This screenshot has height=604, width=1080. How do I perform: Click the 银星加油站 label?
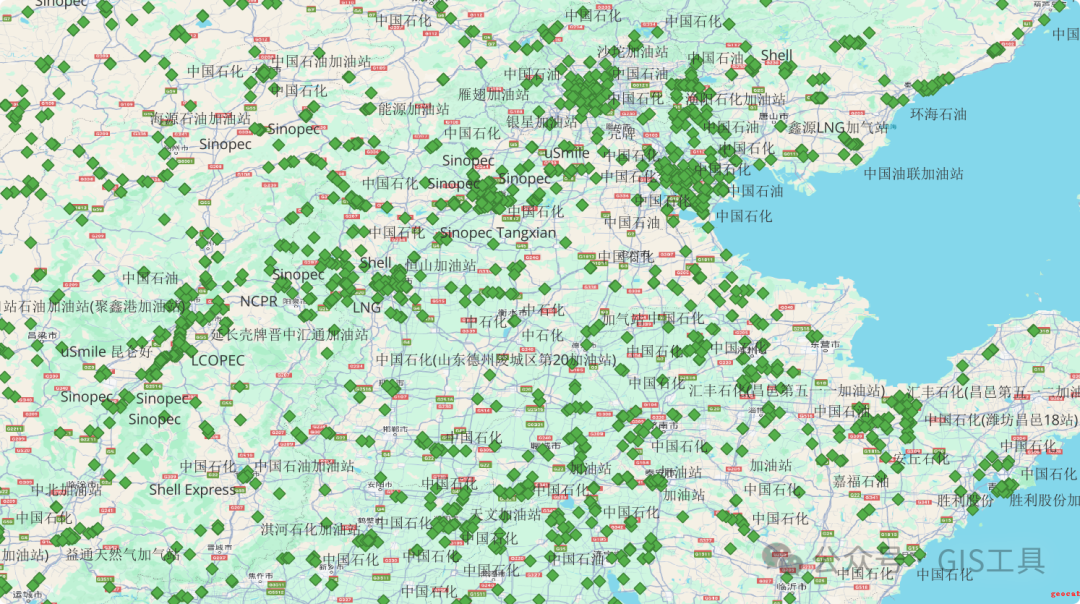click(542, 122)
